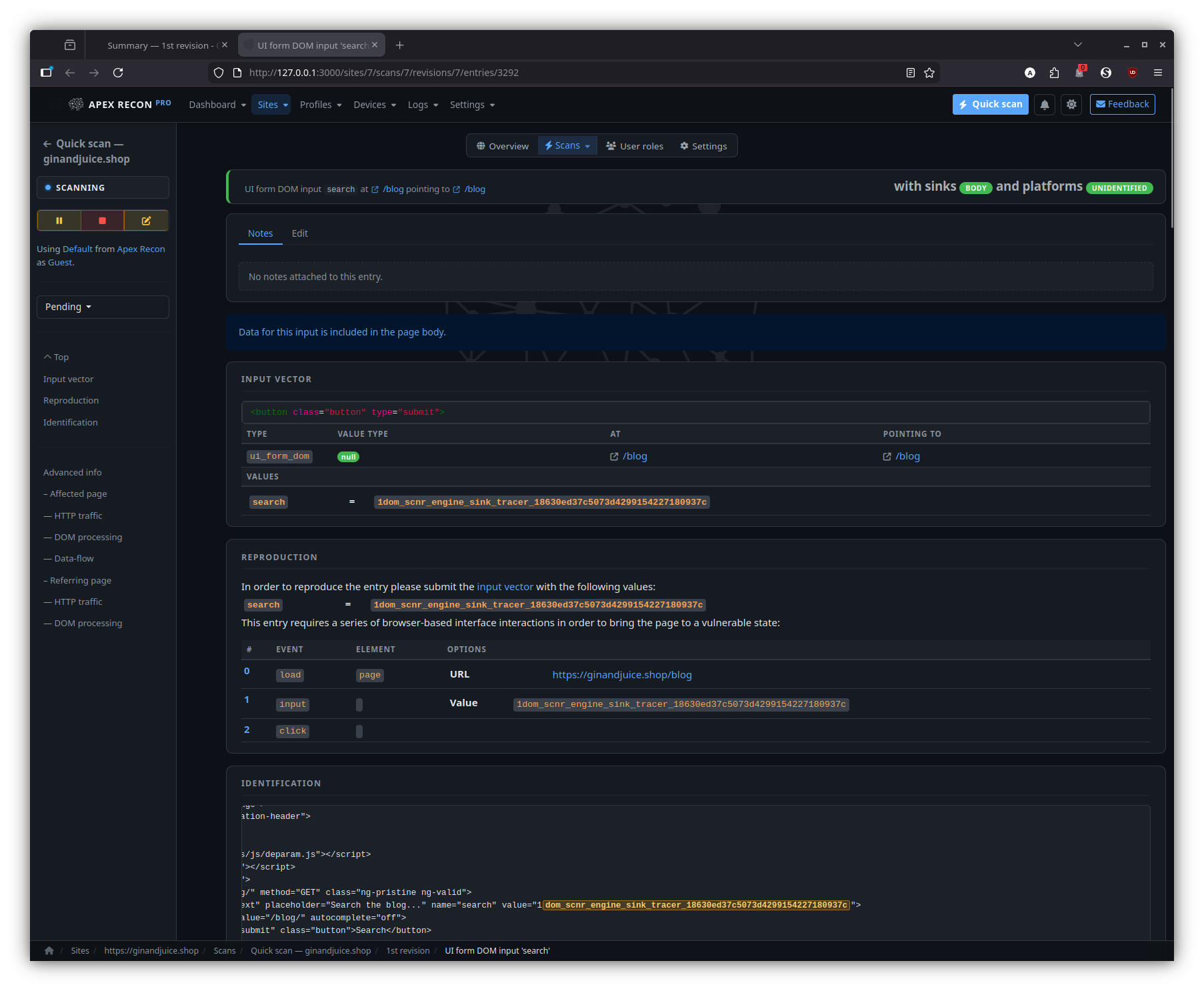1204x991 pixels.
Task: Open the Firefox sidebar toggle icon
Action: (46, 73)
